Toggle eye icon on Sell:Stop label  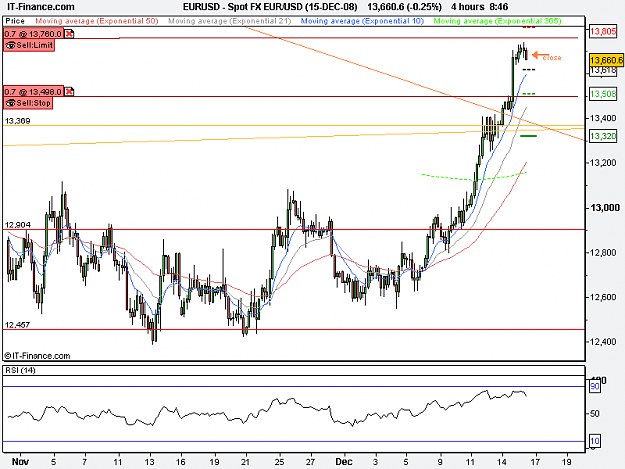coord(10,103)
